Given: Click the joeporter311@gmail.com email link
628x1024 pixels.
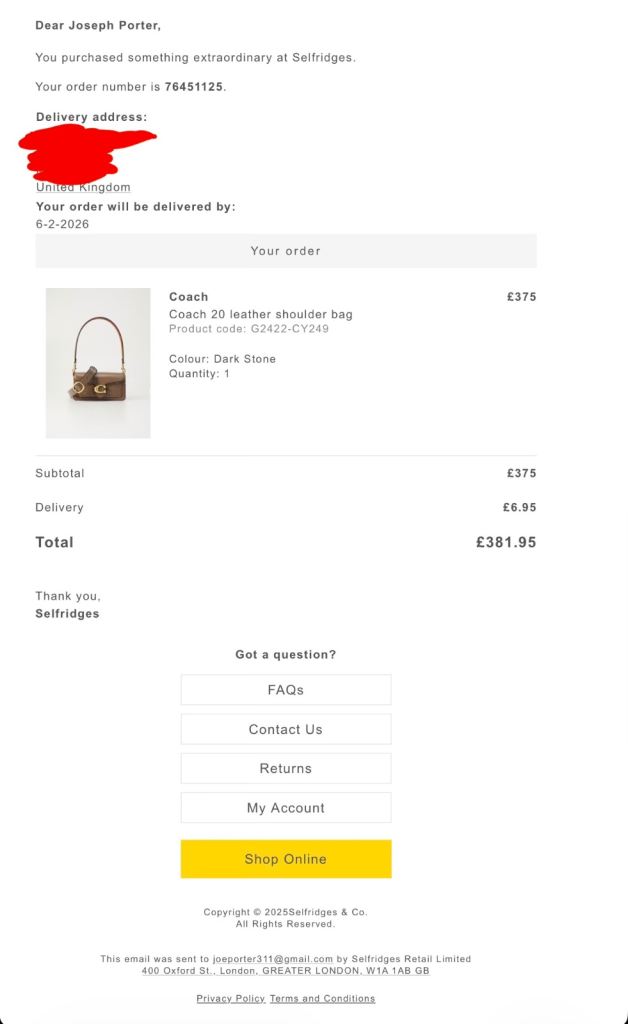Looking at the screenshot, I should 272,958.
